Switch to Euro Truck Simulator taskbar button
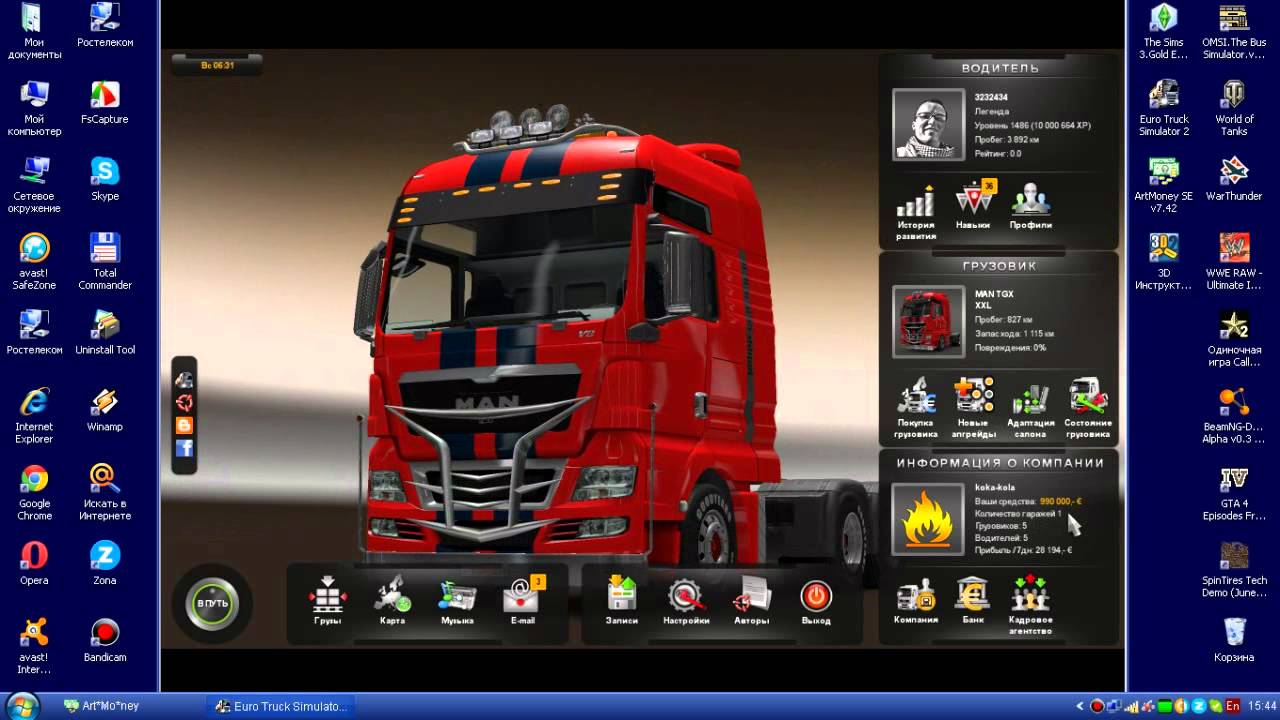The width and height of the screenshot is (1280, 720). [x=280, y=706]
